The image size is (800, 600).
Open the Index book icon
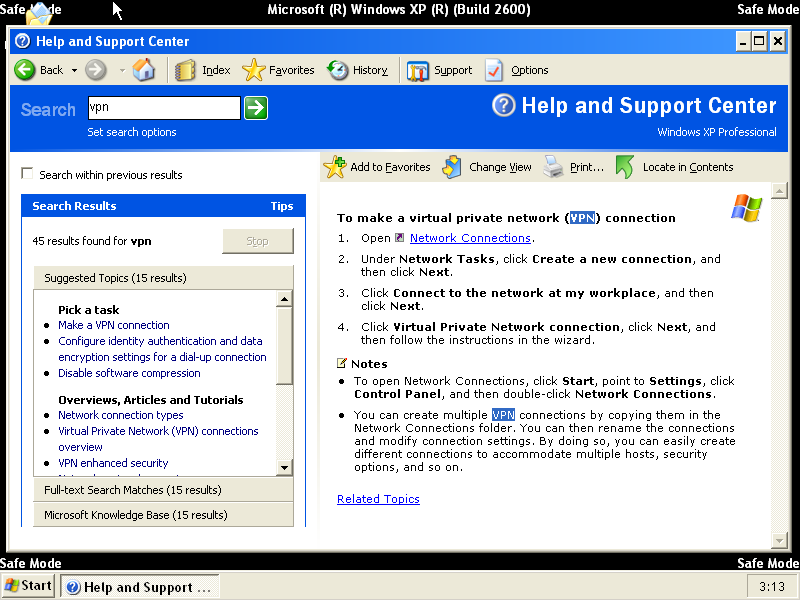coord(185,70)
